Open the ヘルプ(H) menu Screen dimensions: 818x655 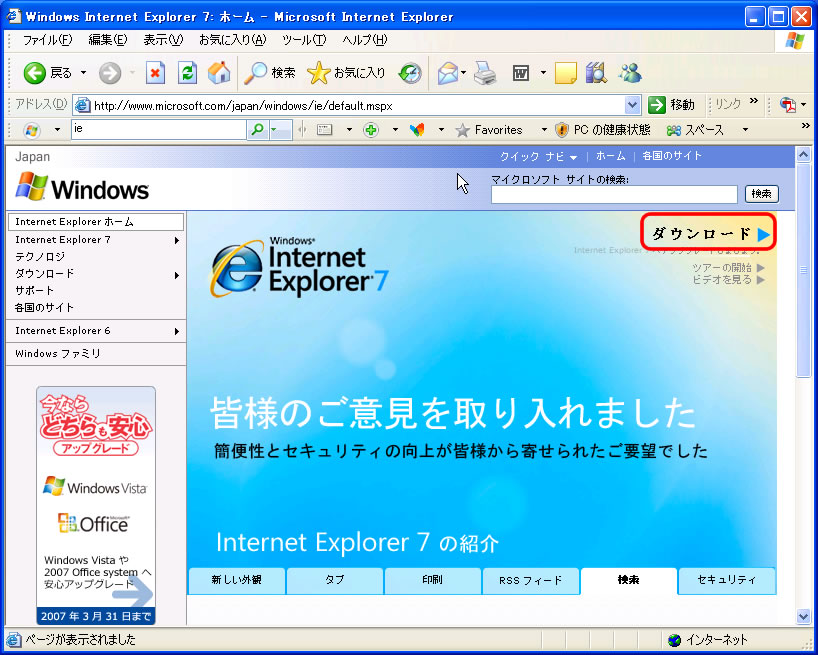point(365,40)
